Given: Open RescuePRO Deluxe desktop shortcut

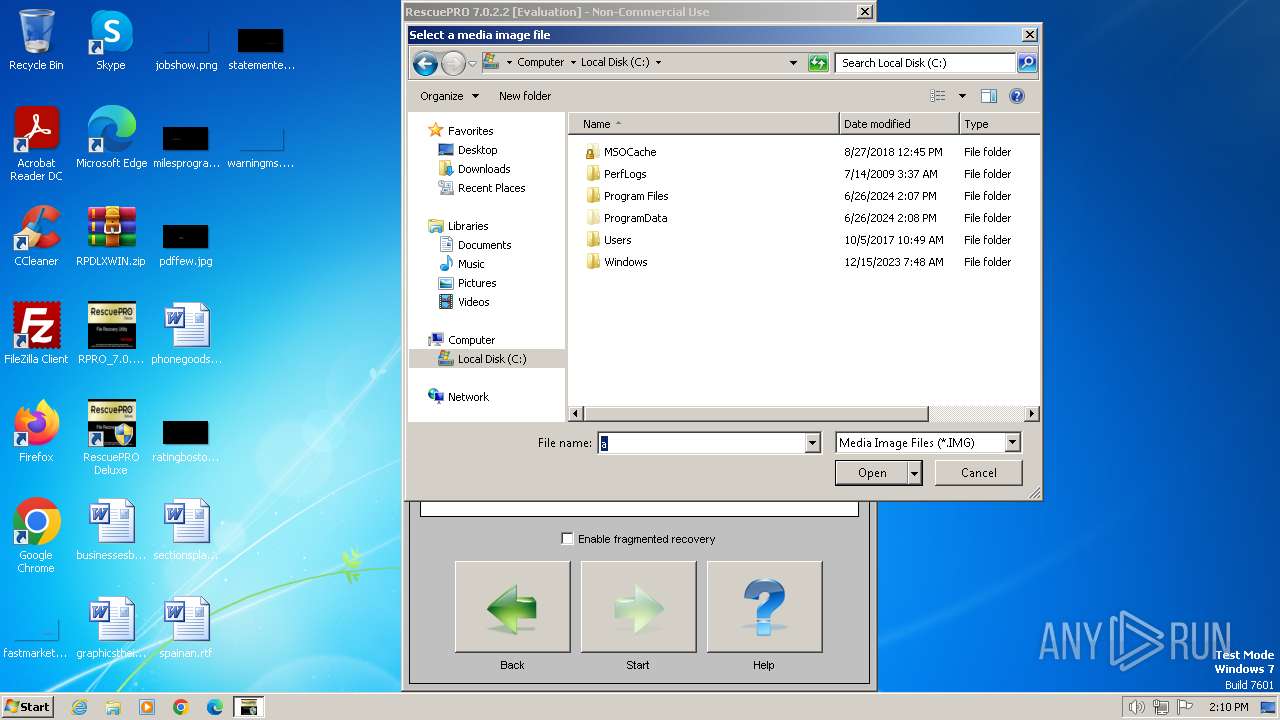Looking at the screenshot, I should [x=111, y=438].
